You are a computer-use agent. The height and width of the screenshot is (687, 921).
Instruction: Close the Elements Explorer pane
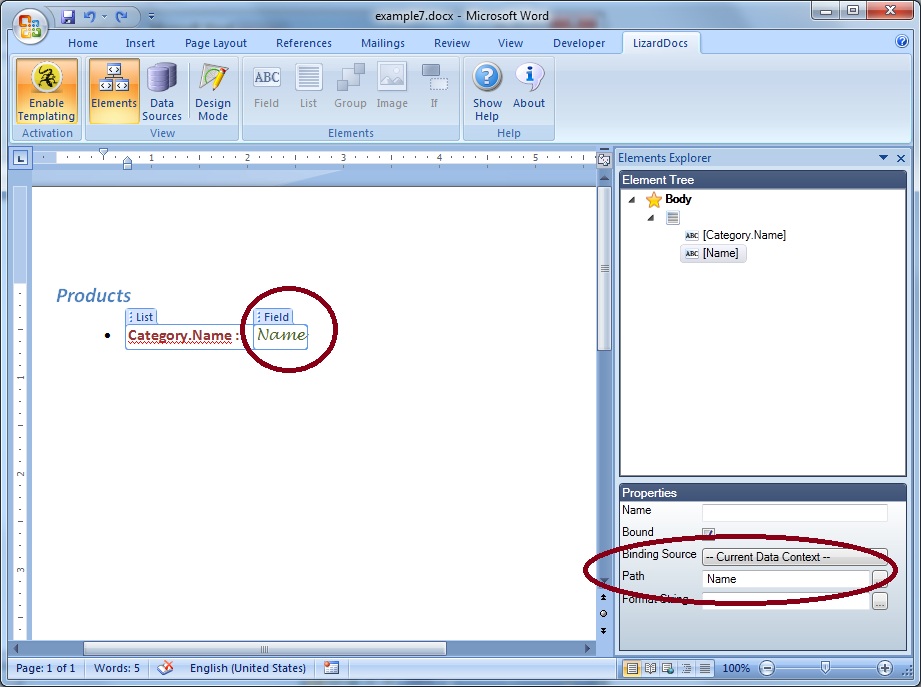coord(901,158)
